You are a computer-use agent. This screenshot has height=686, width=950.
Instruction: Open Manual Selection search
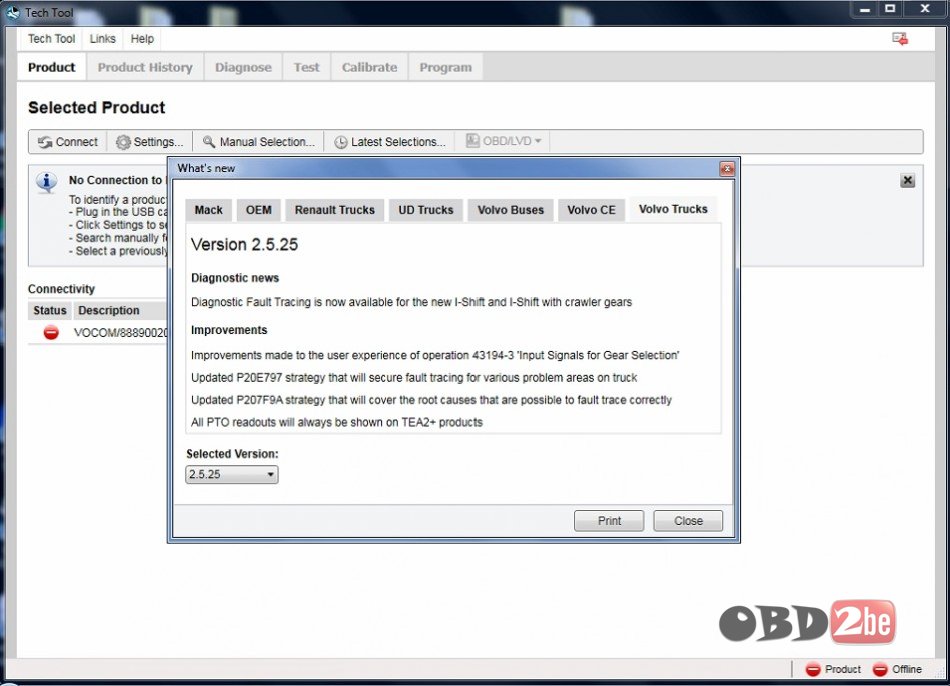click(259, 142)
